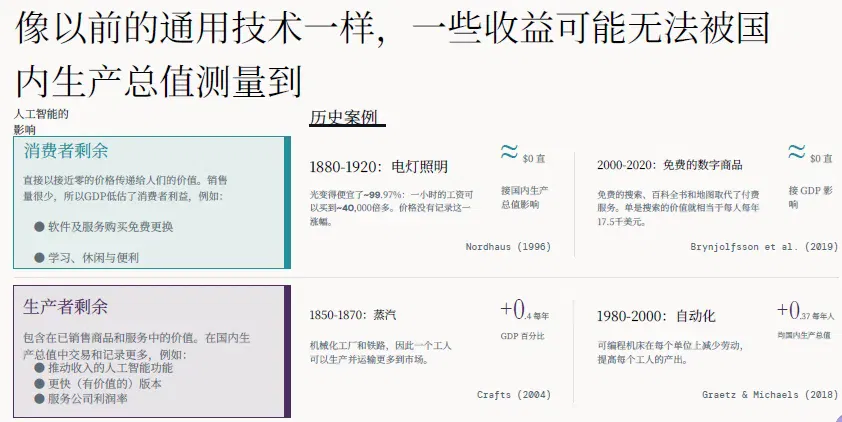Click bullet 学习、休闲与便利
The width and height of the screenshot is (842, 422).
86,258
